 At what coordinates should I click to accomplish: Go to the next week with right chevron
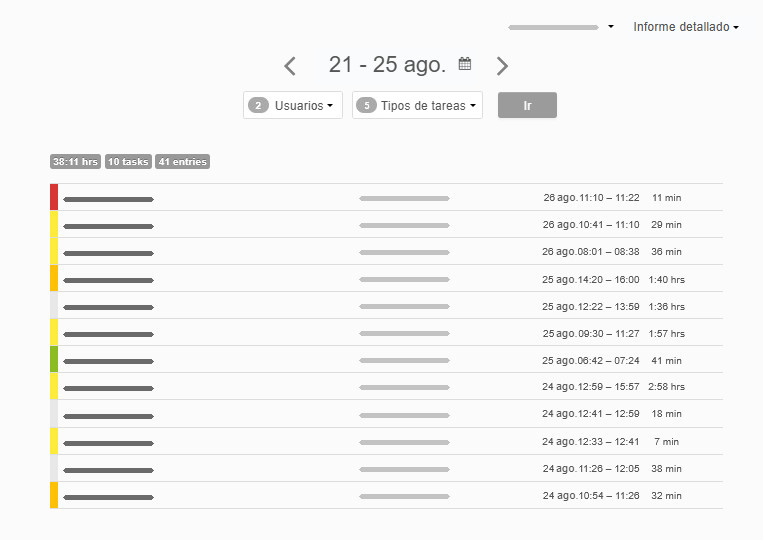coord(502,66)
